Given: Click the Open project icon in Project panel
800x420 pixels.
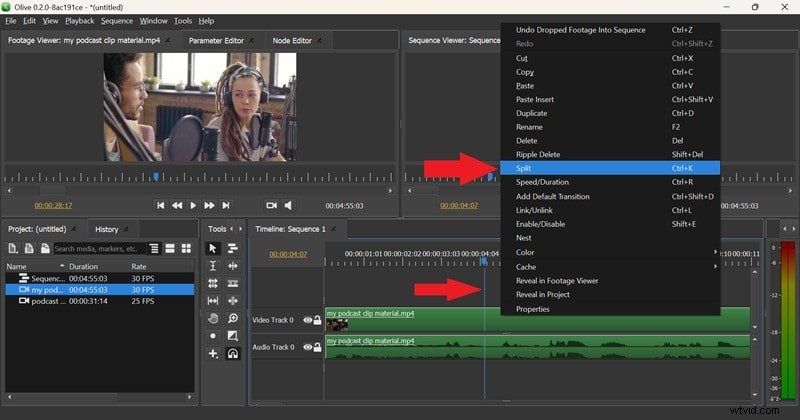Looking at the screenshot, I should point(29,249).
